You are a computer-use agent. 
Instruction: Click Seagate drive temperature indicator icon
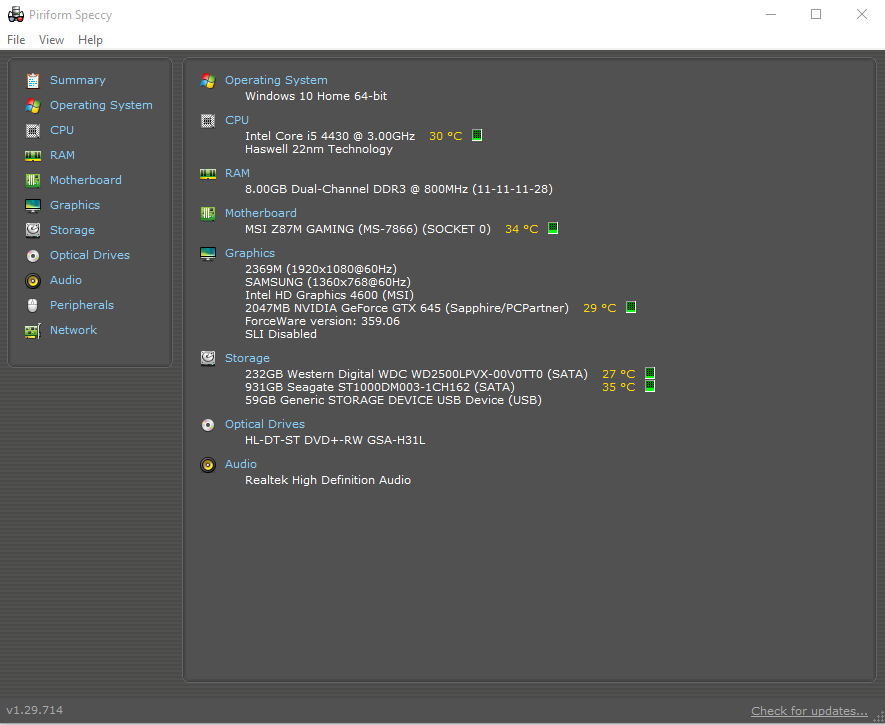[x=650, y=386]
